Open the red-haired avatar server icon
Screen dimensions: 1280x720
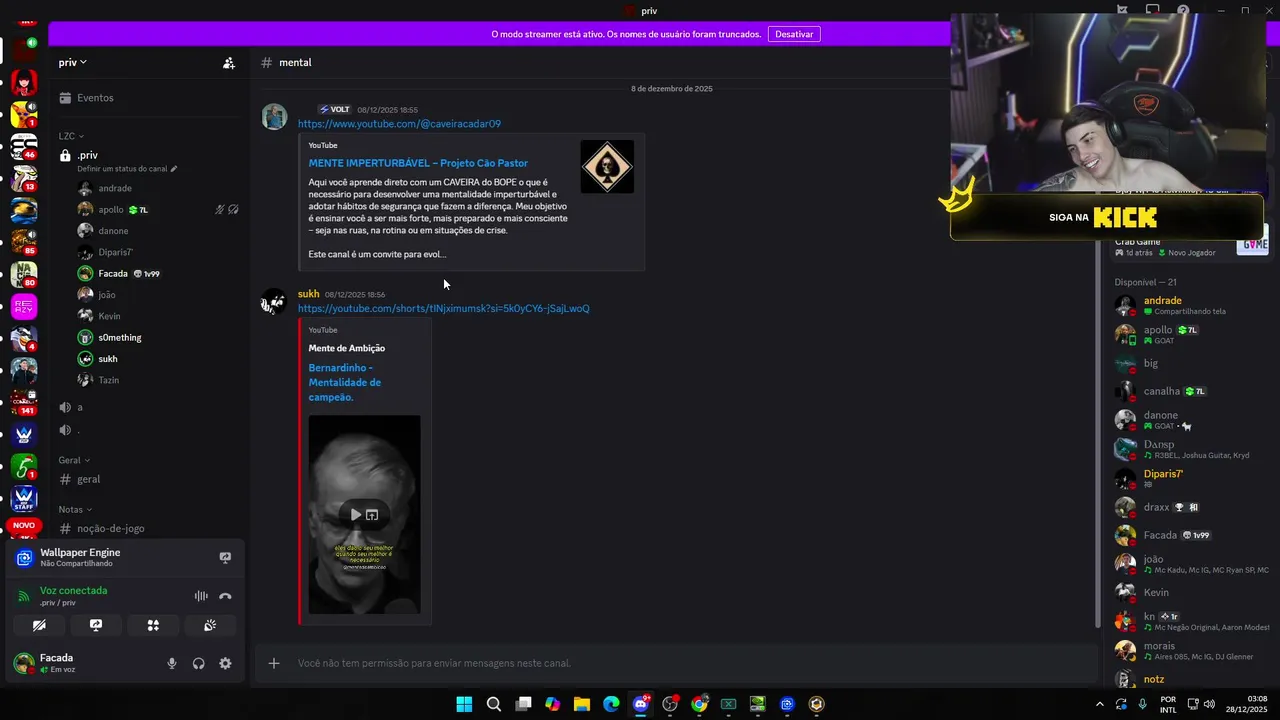24,82
